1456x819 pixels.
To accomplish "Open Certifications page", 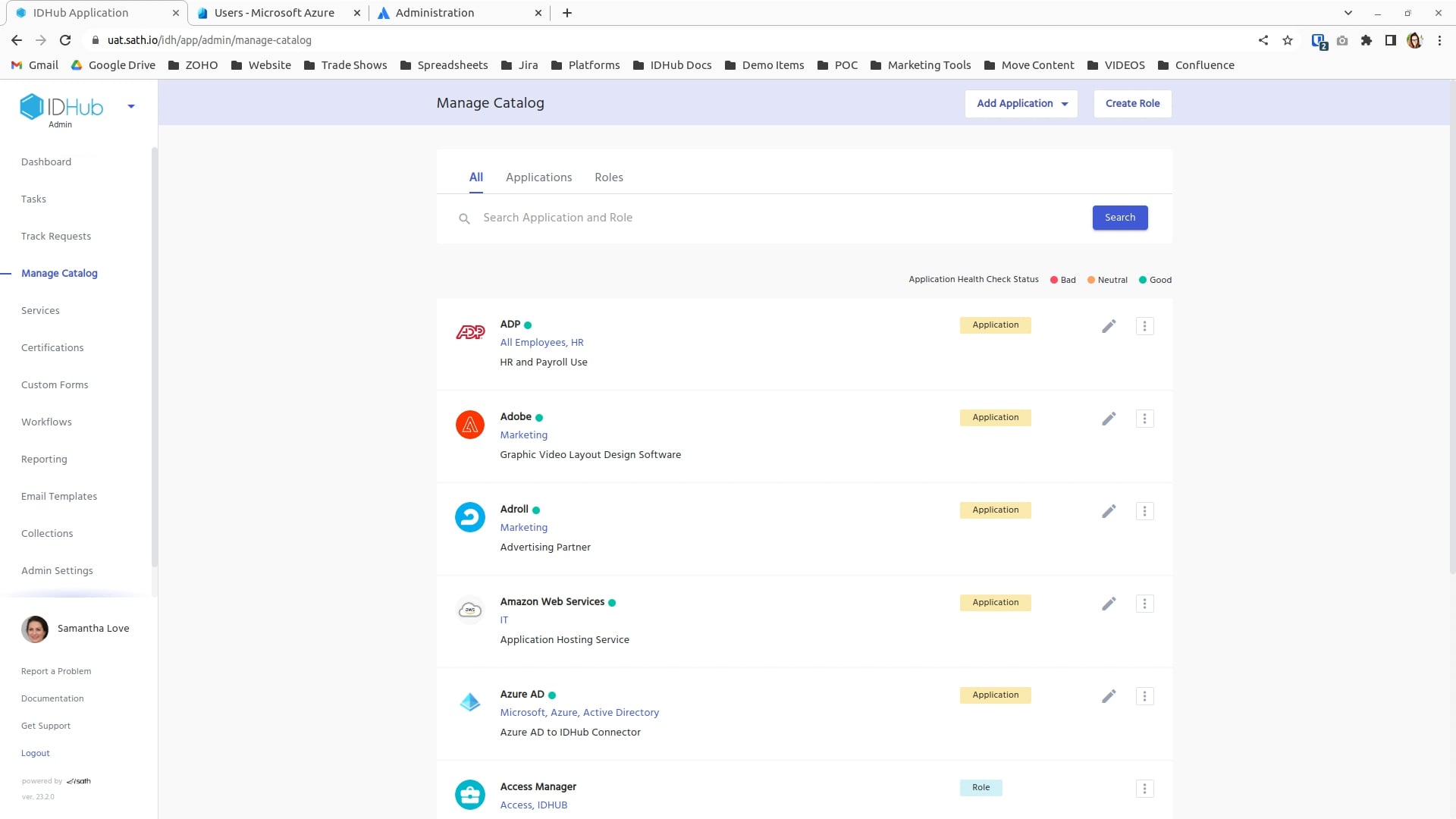I will coord(52,348).
